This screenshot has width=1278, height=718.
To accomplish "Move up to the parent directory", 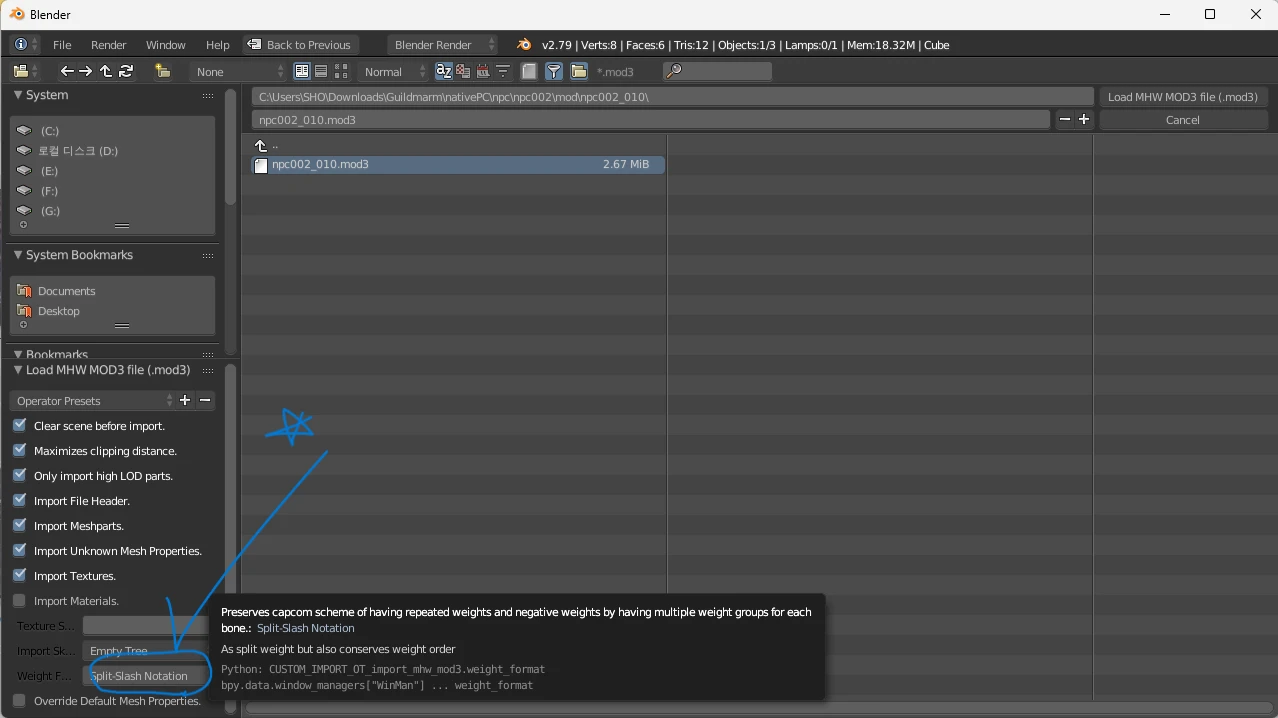I will [x=105, y=71].
